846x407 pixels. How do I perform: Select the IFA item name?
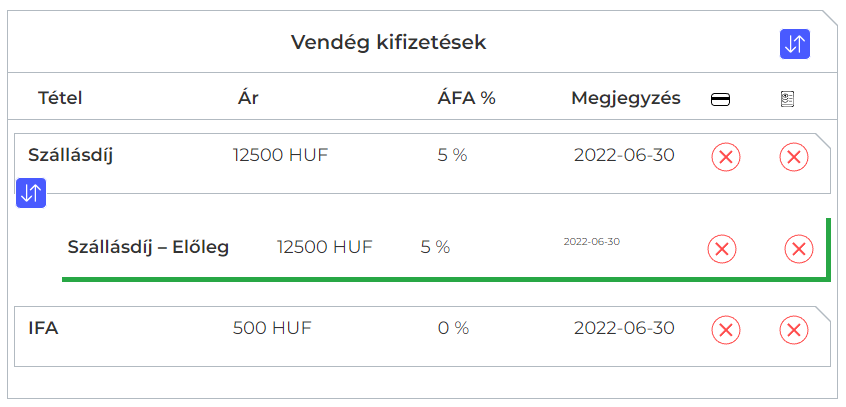pyautogui.click(x=43, y=327)
